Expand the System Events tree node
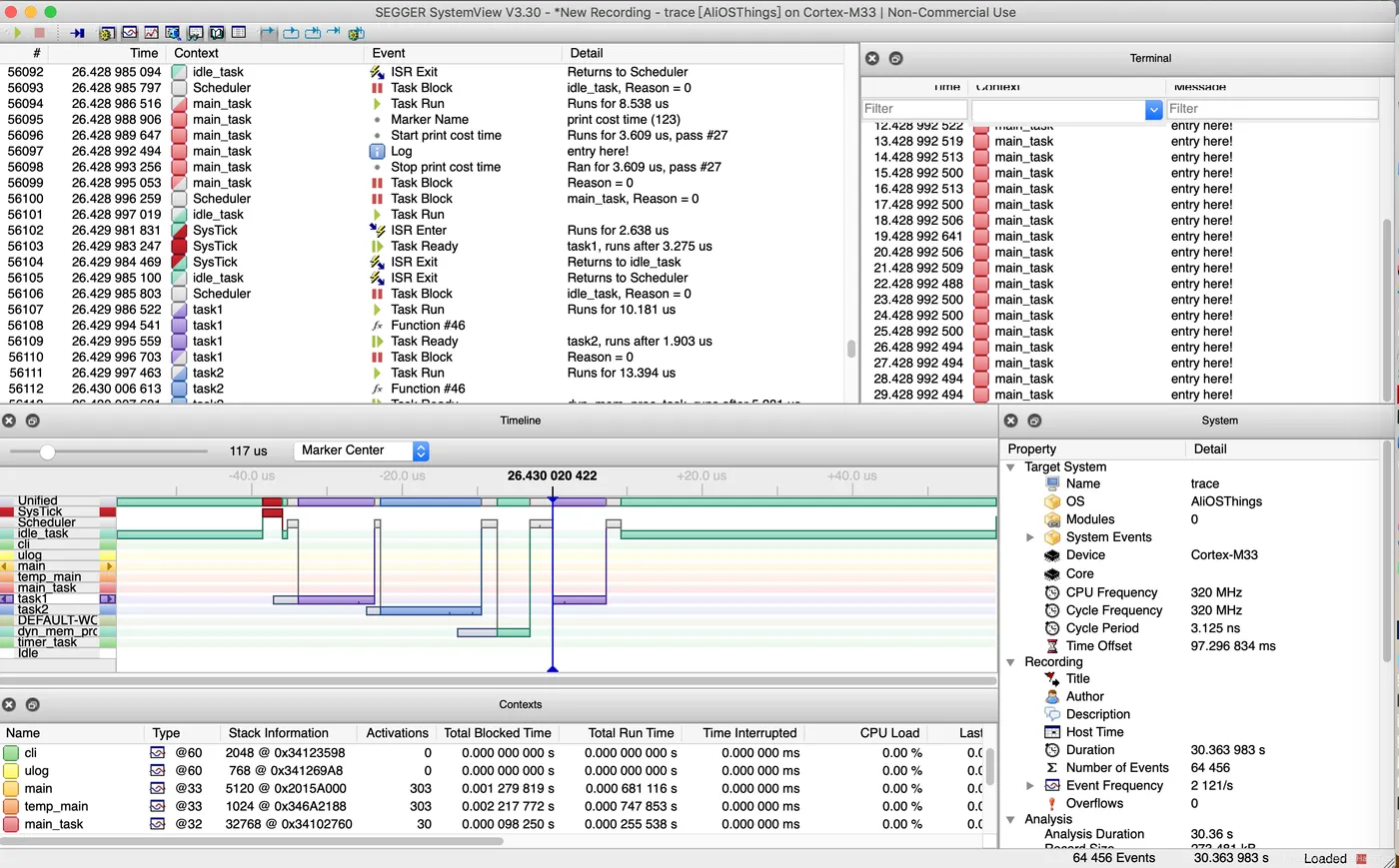 1030,537
